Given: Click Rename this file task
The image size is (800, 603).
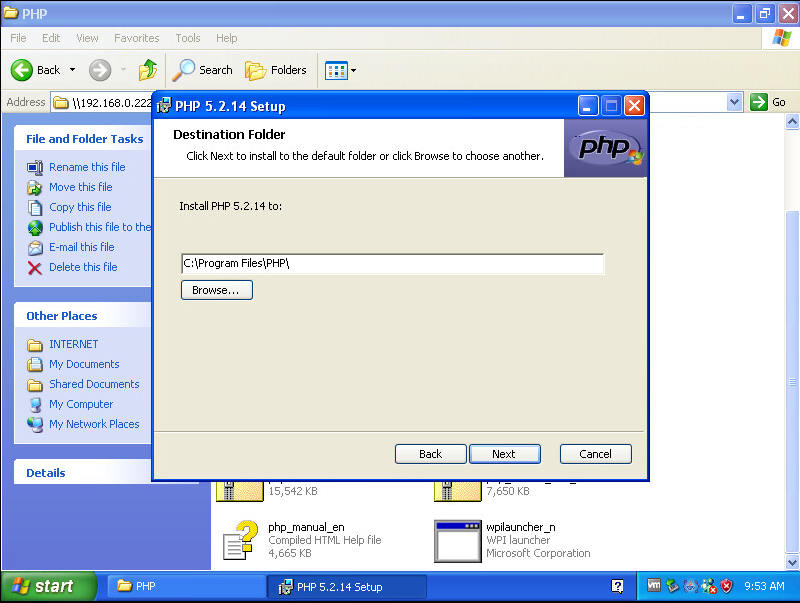Looking at the screenshot, I should tap(87, 167).
